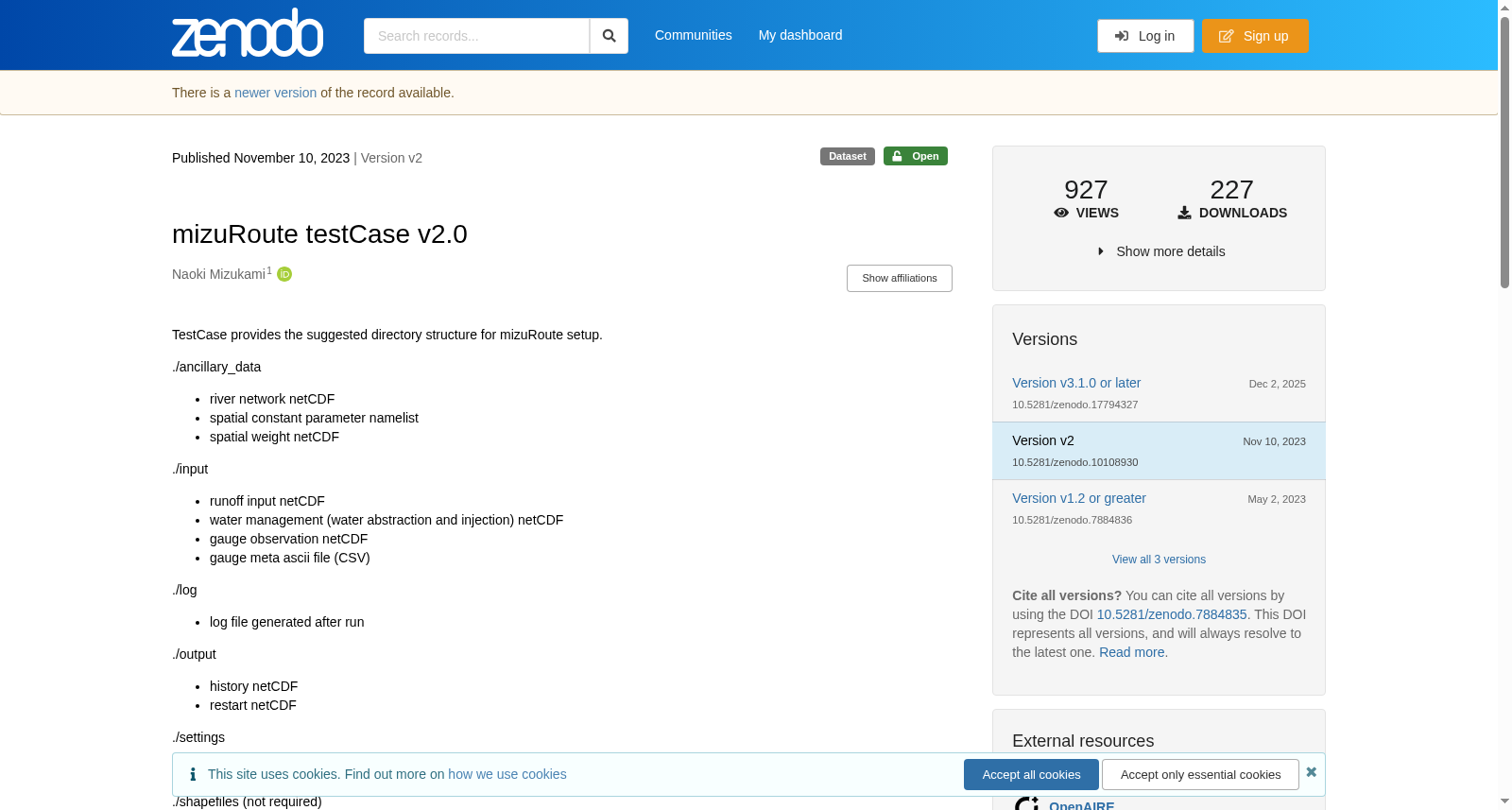Open My dashboard
Image resolution: width=1512 pixels, height=810 pixels.
(800, 35)
